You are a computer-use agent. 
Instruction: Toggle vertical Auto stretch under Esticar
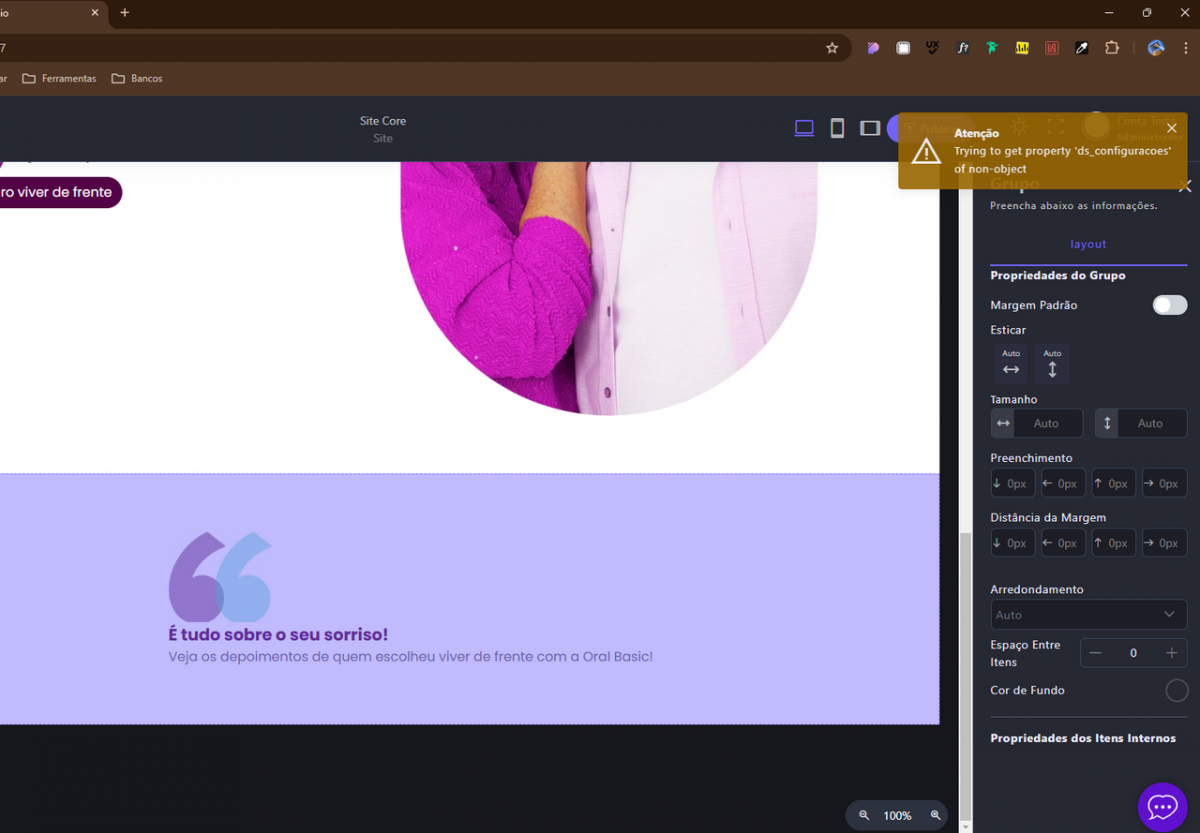click(1052, 364)
